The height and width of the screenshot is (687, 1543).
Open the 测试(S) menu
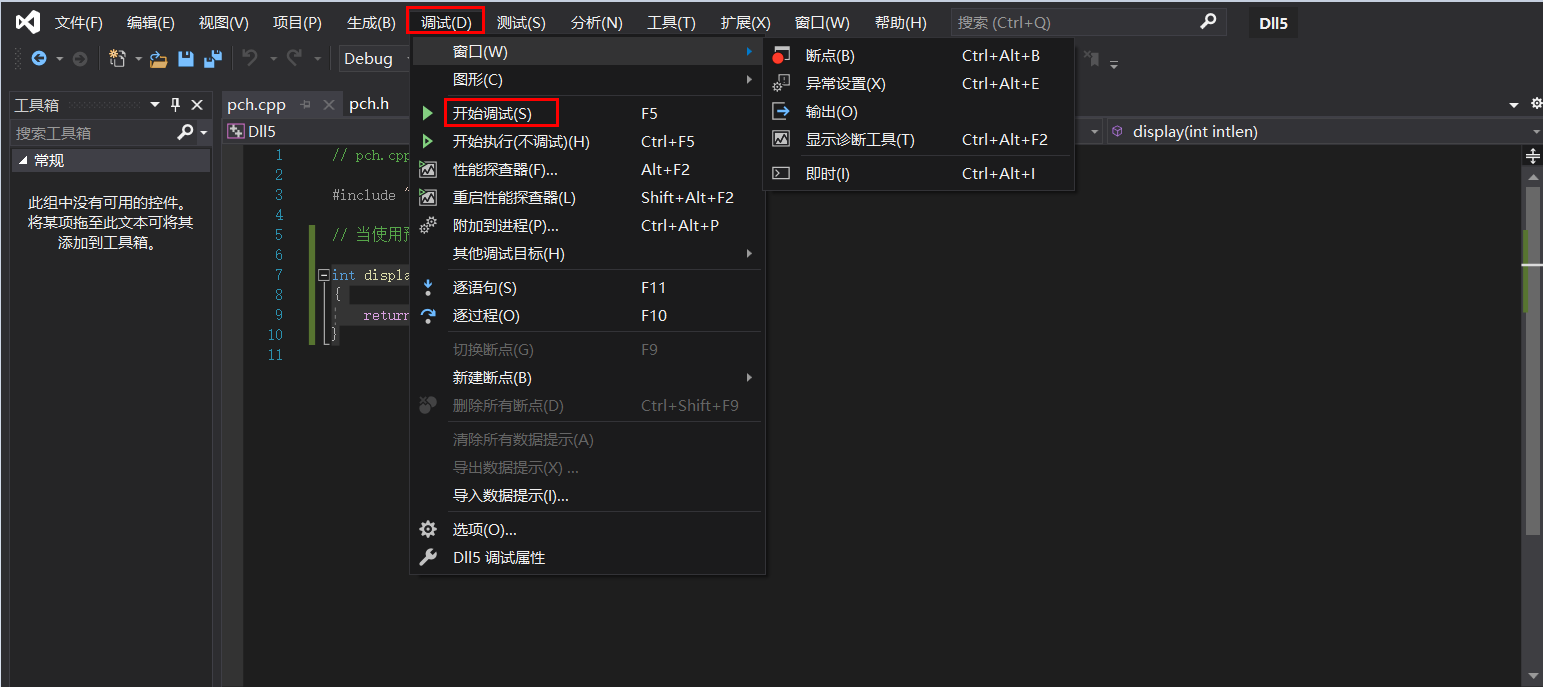521,21
